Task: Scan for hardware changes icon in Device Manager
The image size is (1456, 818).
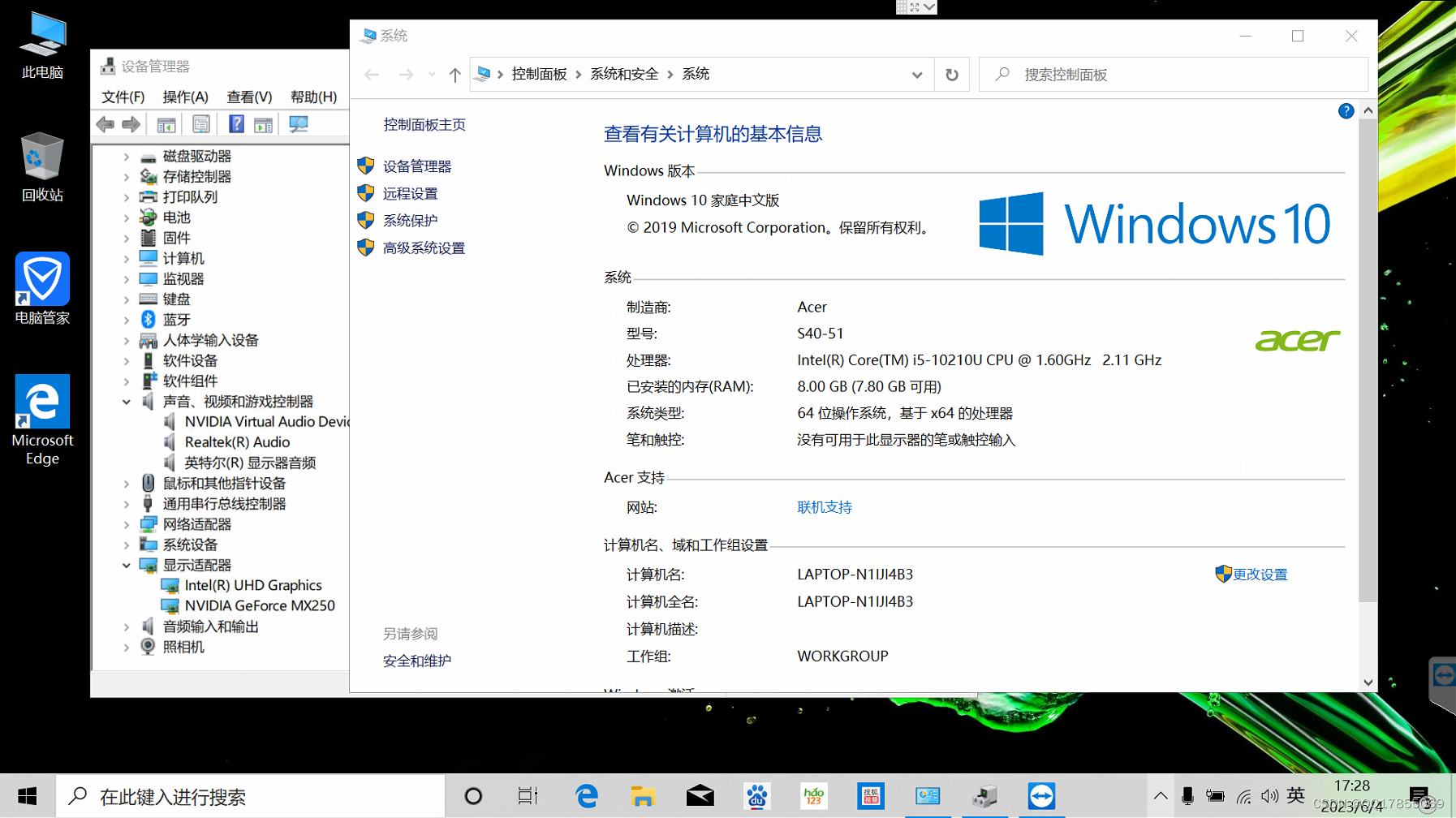Action: click(299, 124)
